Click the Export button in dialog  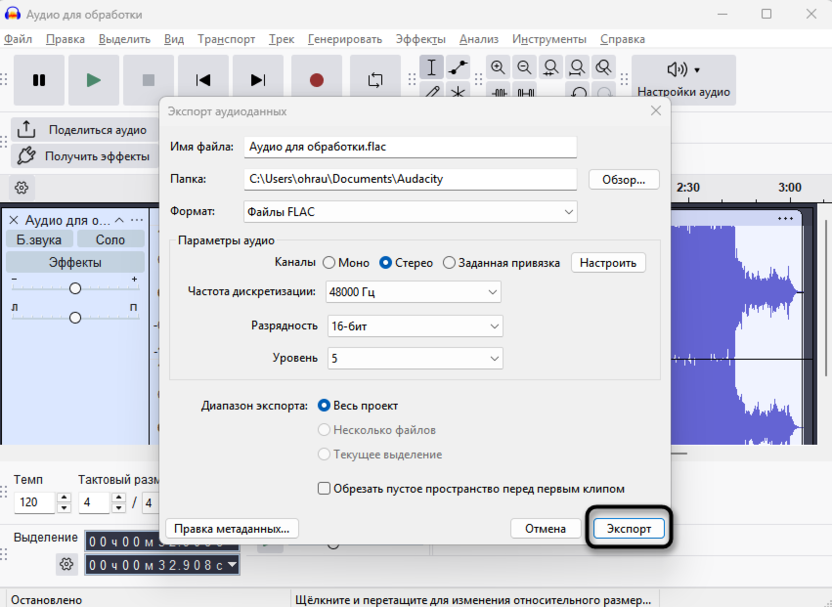pyautogui.click(x=629, y=528)
